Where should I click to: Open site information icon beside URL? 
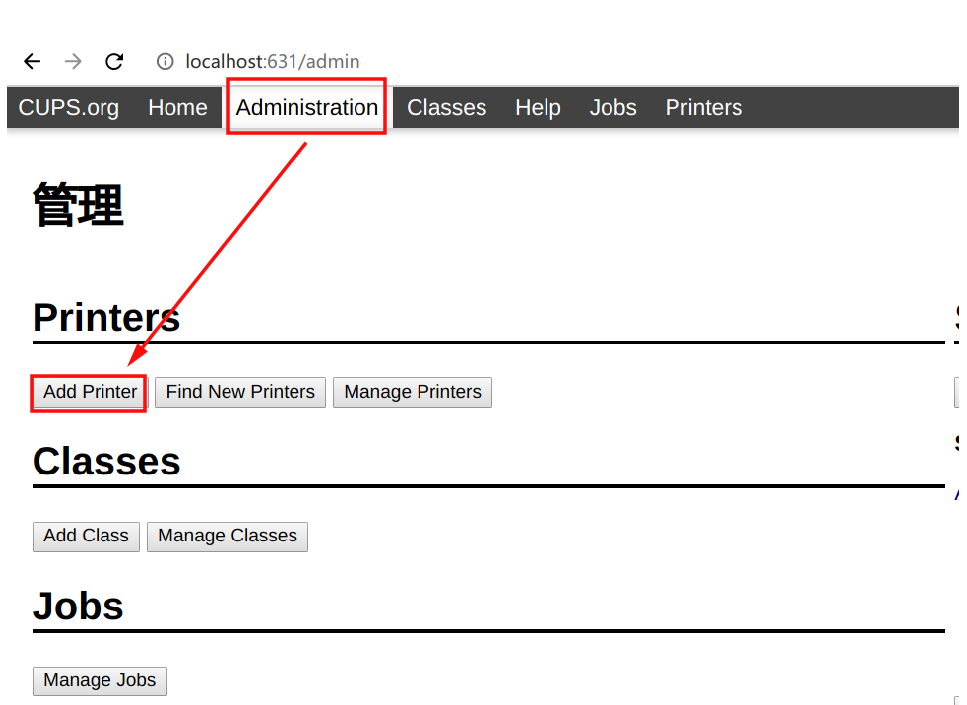pyautogui.click(x=165, y=62)
